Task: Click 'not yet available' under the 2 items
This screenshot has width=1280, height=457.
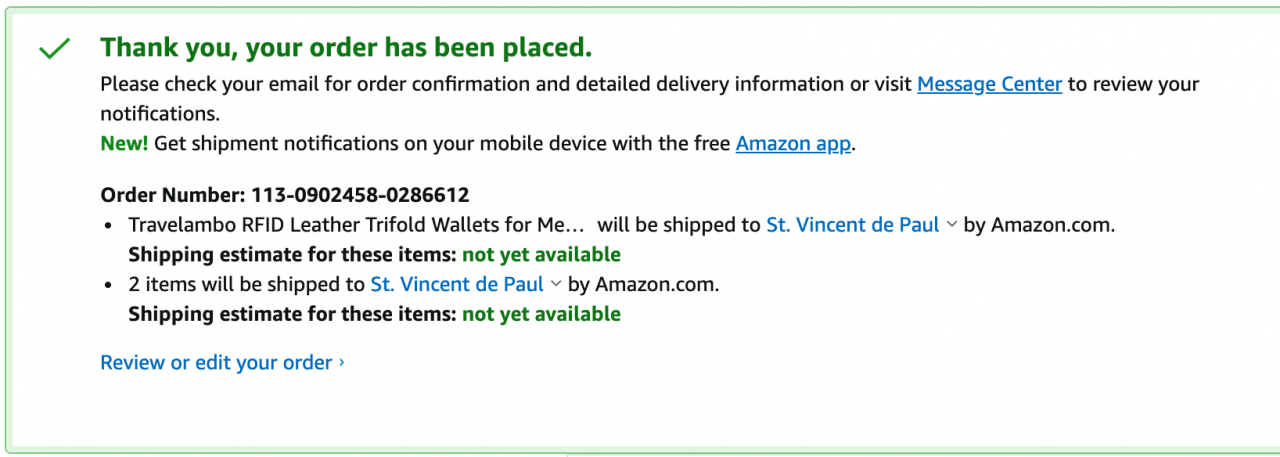Action: tap(541, 314)
